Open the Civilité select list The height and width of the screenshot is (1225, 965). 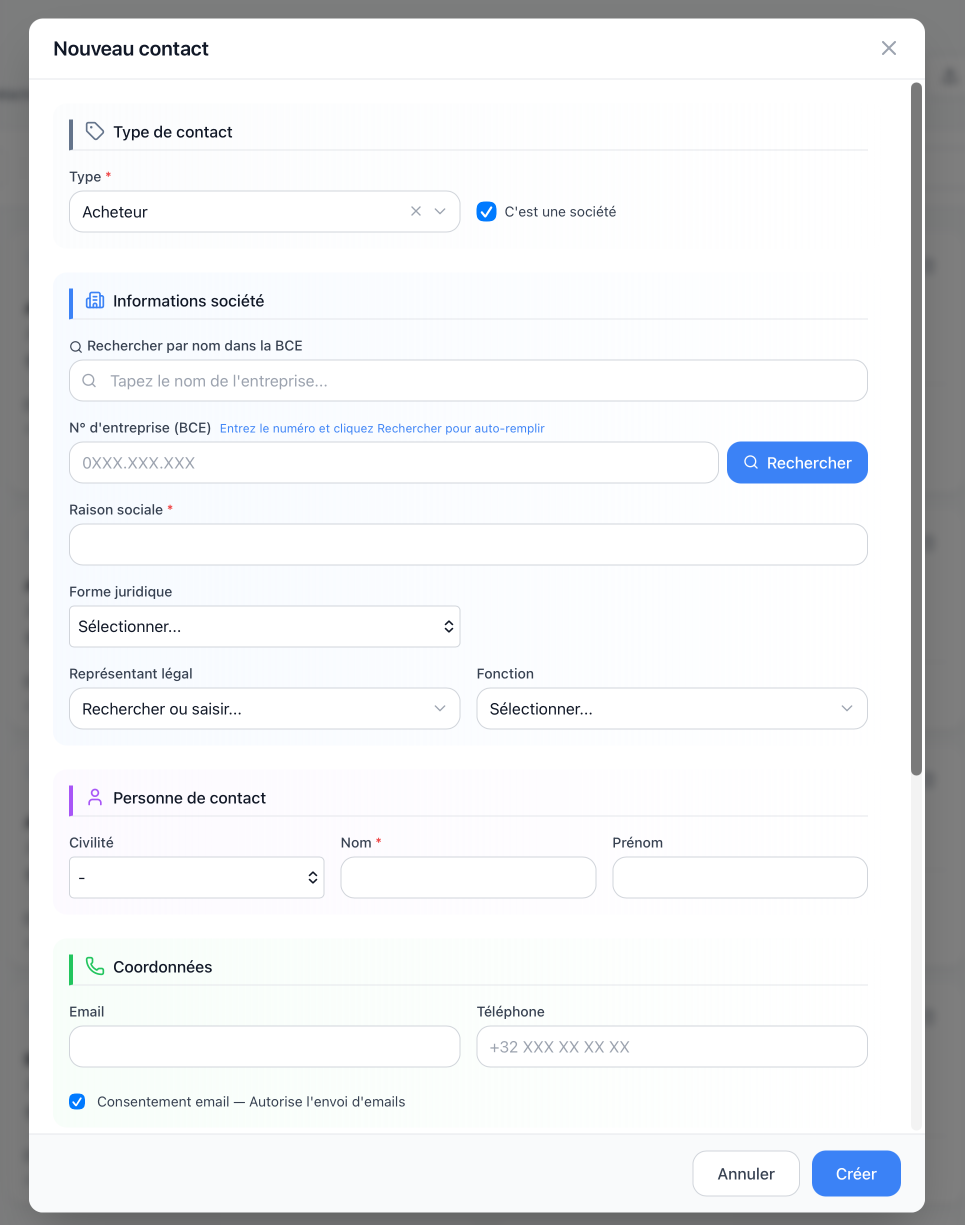click(196, 878)
